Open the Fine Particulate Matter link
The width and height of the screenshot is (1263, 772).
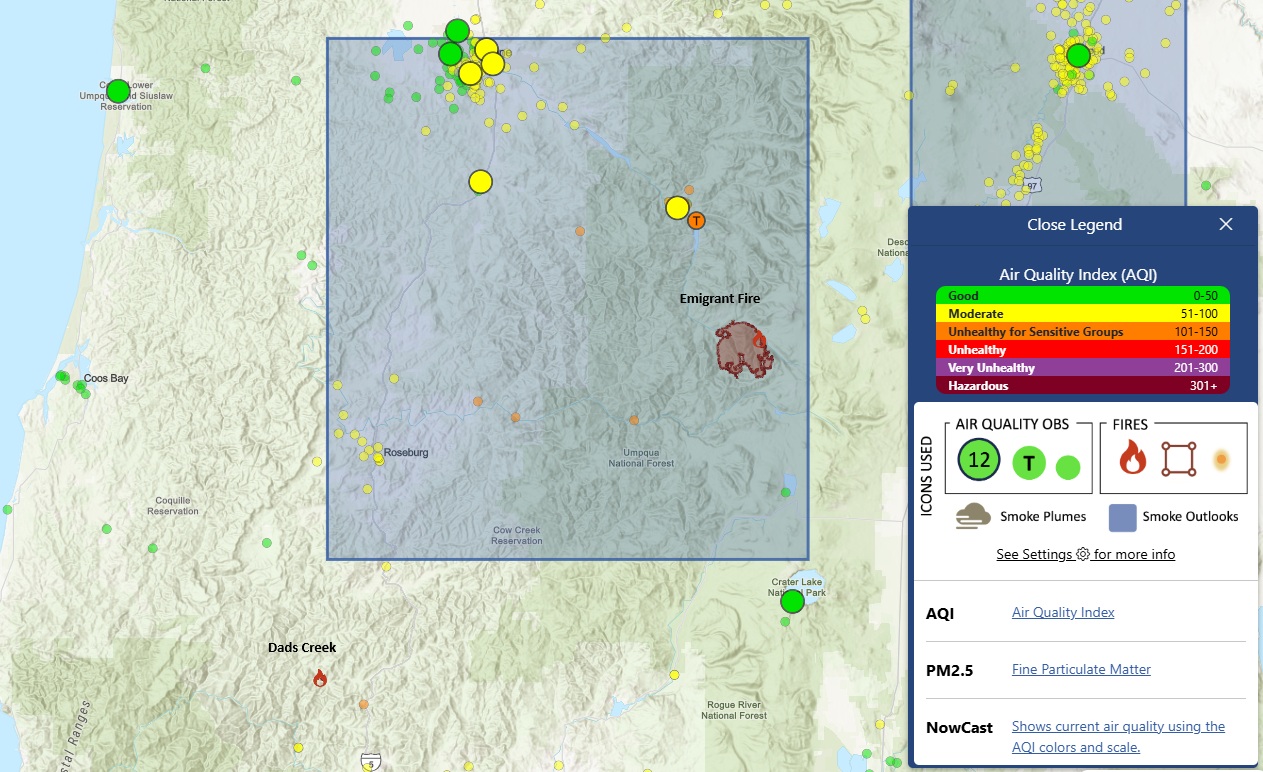(1081, 669)
